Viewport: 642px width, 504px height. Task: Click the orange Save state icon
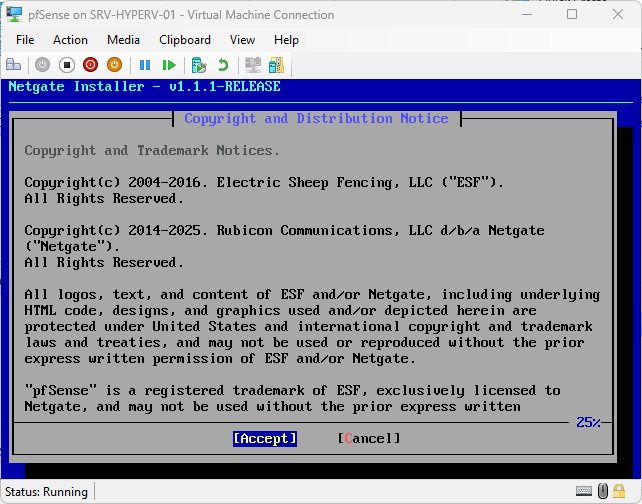click(x=114, y=65)
